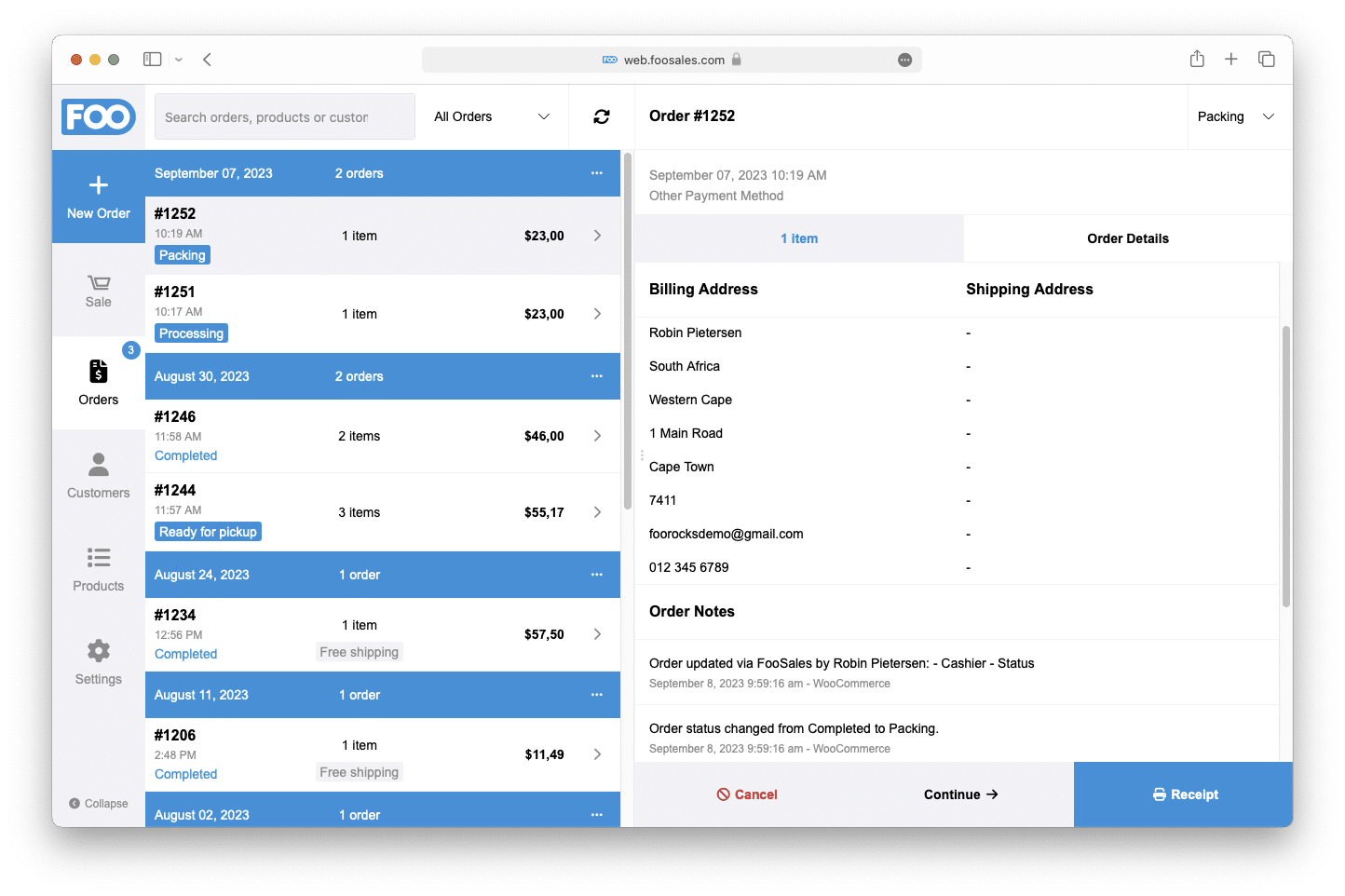1345x896 pixels.
Task: Click the Cancel button
Action: coord(747,794)
